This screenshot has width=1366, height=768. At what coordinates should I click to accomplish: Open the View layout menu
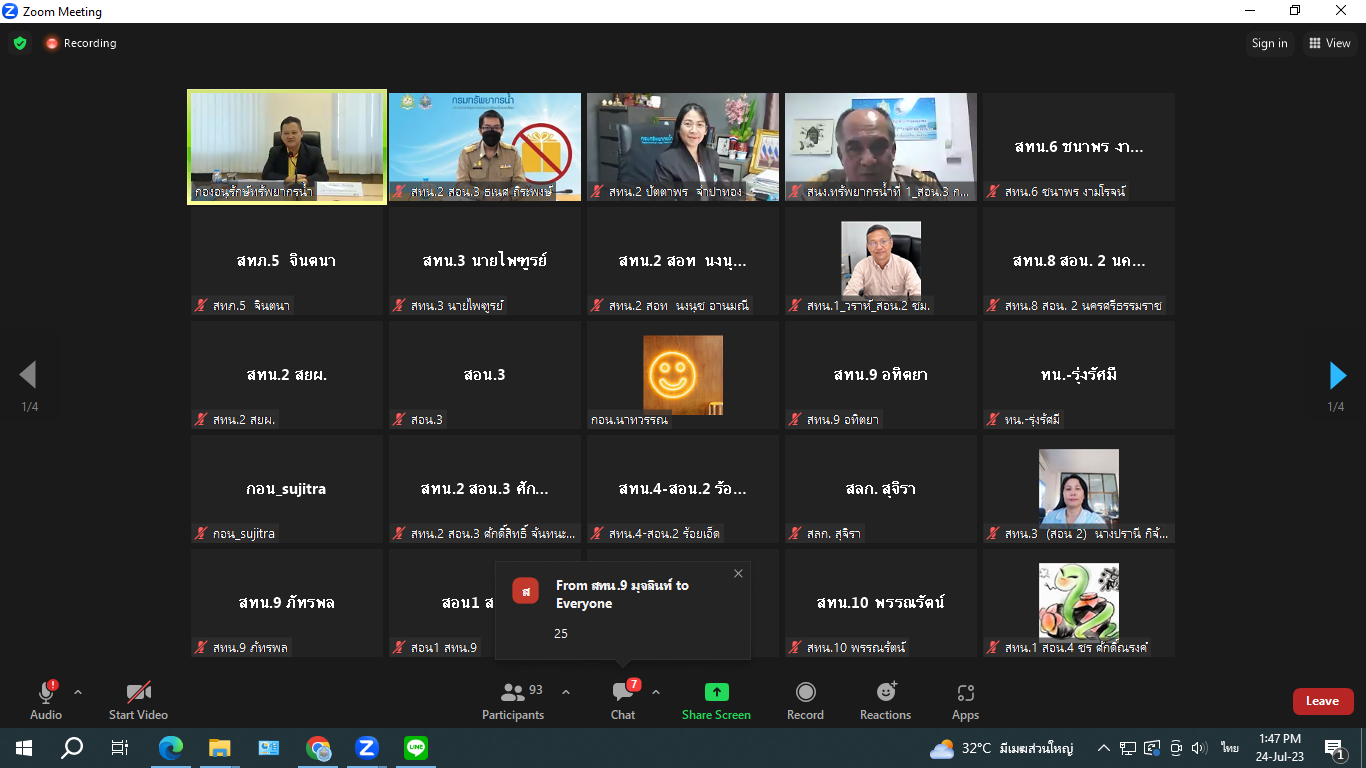tap(1329, 43)
